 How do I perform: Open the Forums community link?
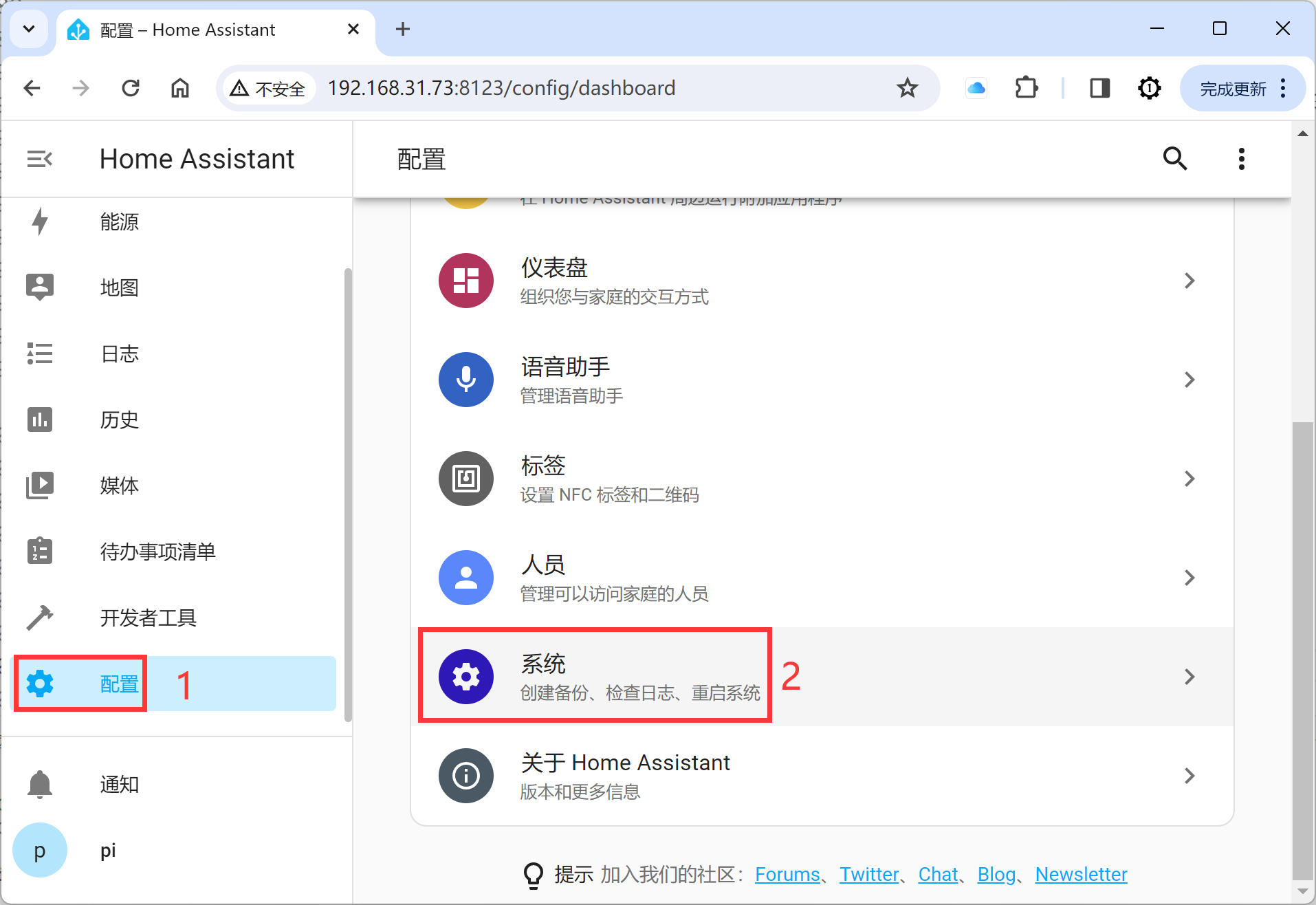point(787,874)
